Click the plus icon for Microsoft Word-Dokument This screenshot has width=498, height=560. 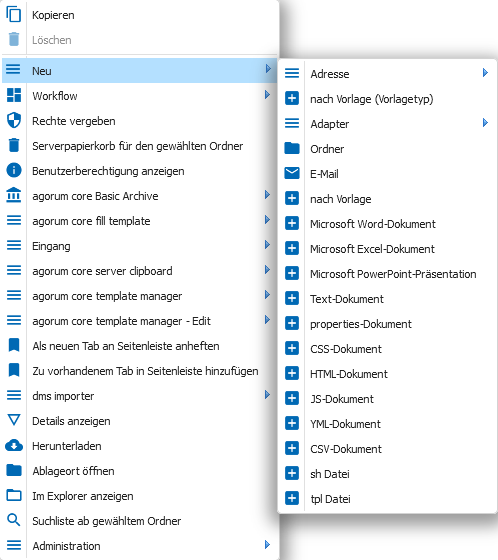coord(292,223)
